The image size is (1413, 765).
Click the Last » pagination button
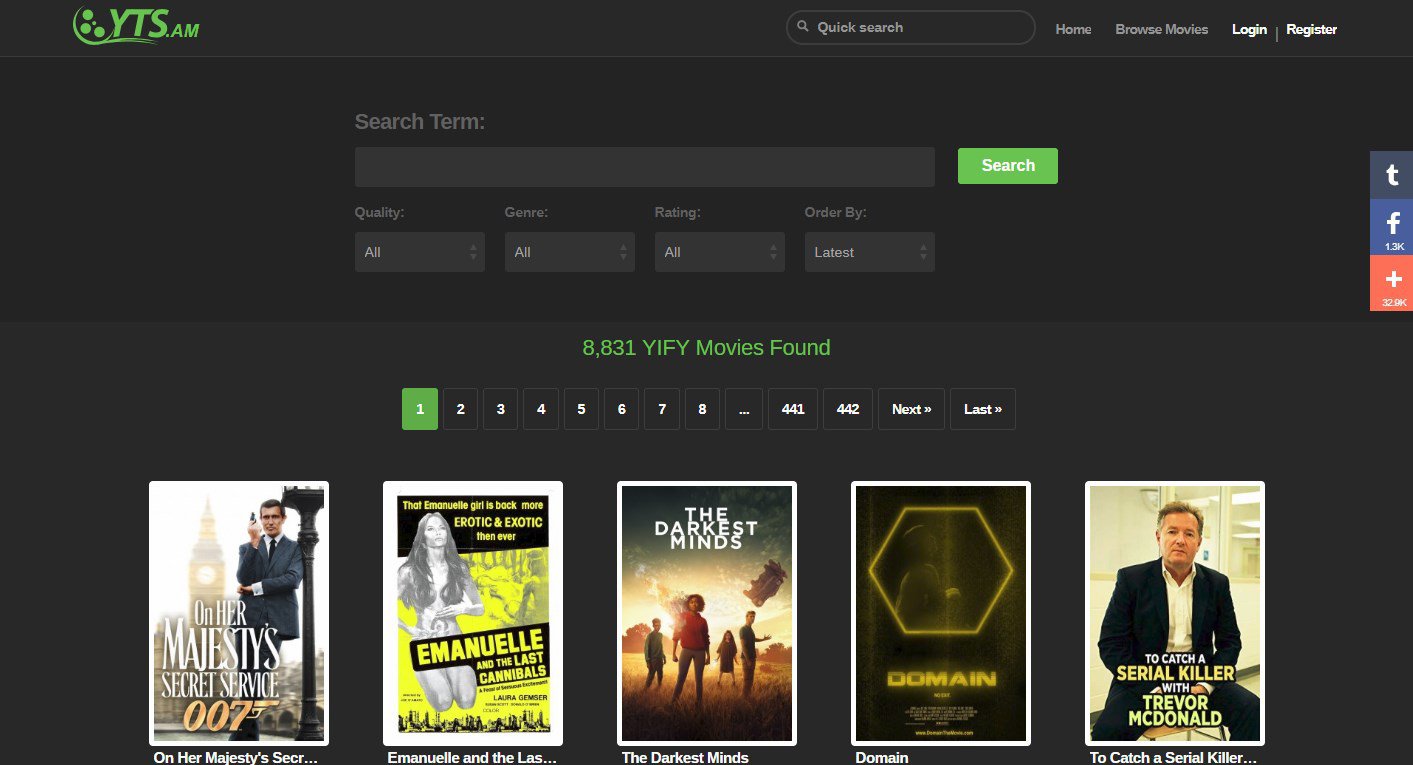(x=983, y=409)
